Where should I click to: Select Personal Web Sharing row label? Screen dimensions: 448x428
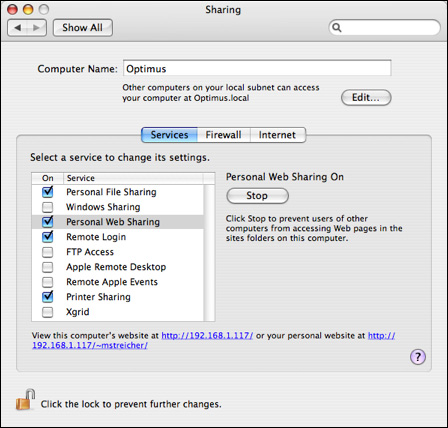113,222
